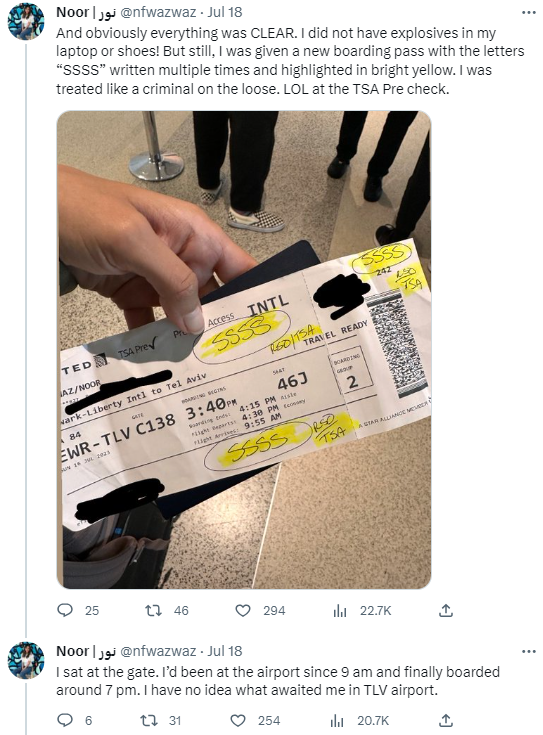Image resolution: width=543 pixels, height=735 pixels.
Task: Open more options menu on first tweet
Action: click(528, 13)
